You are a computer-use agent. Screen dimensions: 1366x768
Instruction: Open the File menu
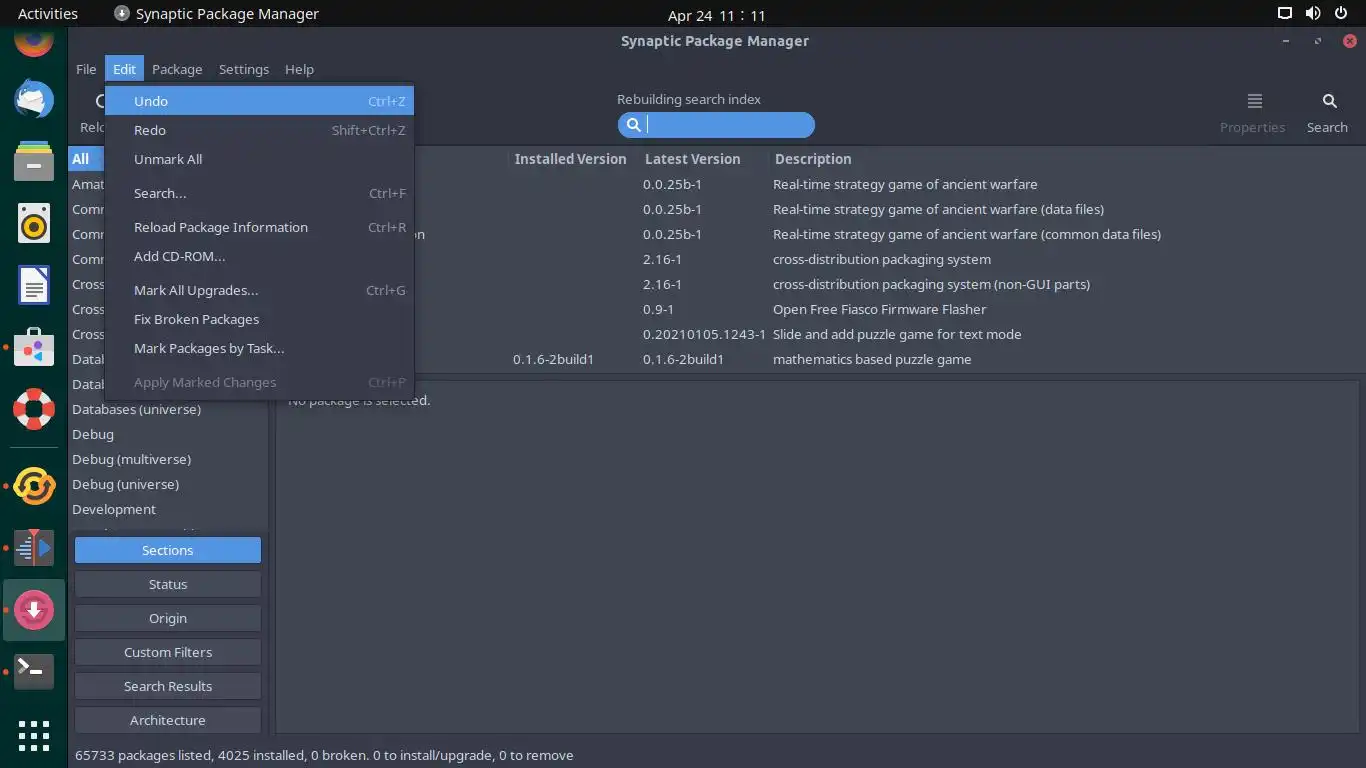[x=87, y=69]
